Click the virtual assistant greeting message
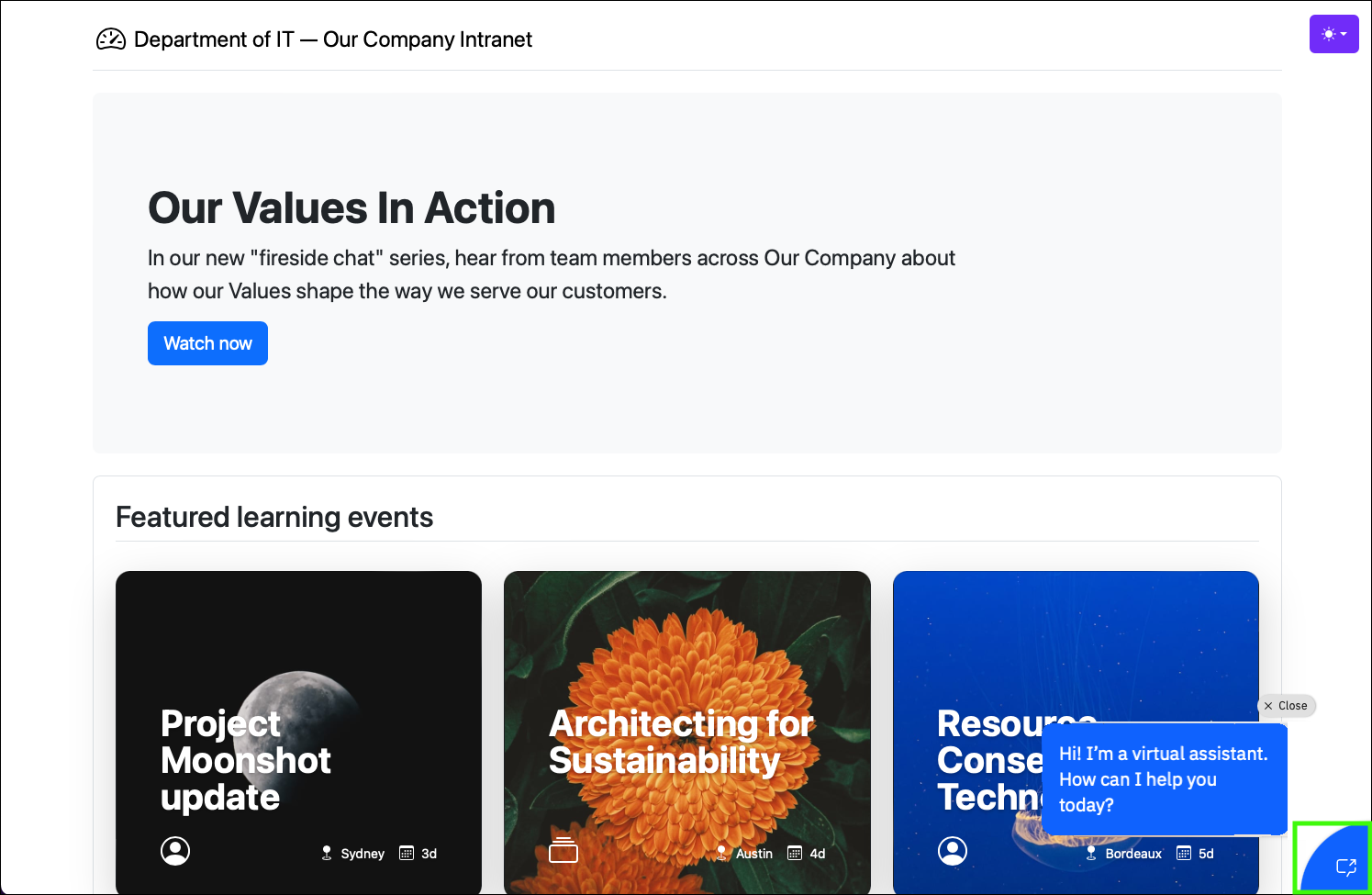The width and height of the screenshot is (1372, 895). [1163, 779]
